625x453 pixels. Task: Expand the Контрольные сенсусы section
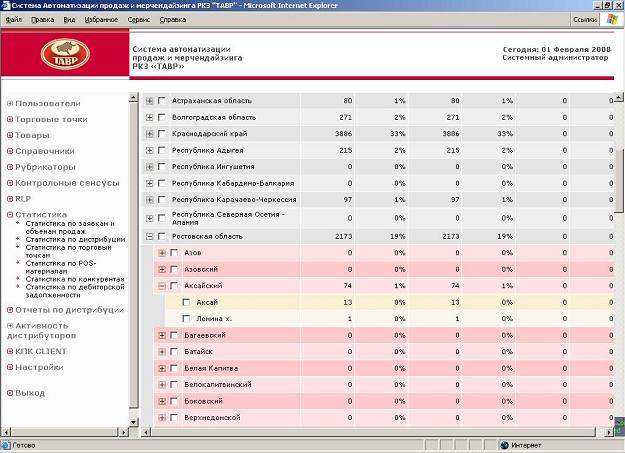point(10,183)
